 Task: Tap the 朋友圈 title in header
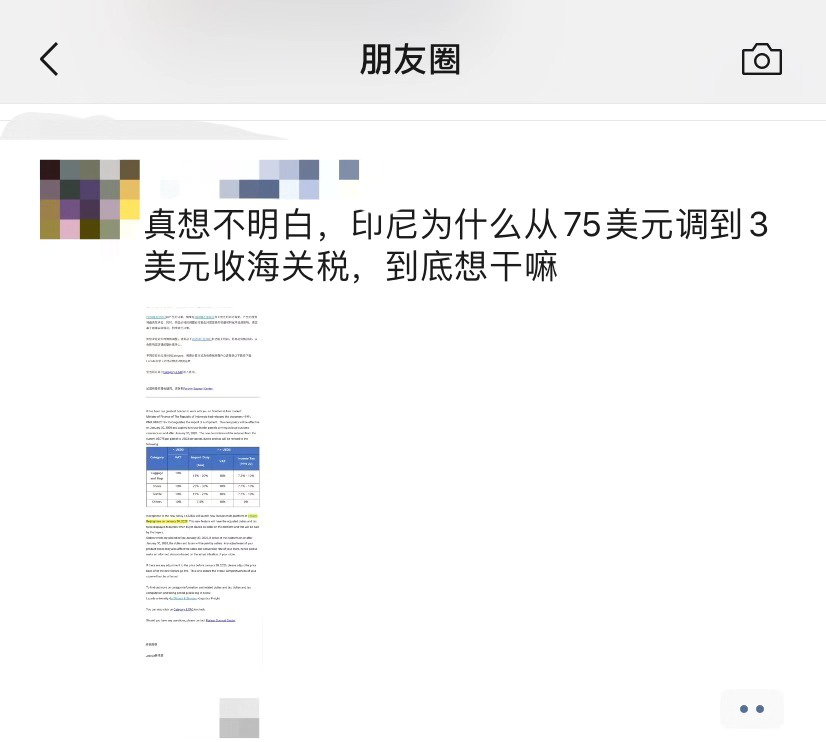pyautogui.click(x=410, y=59)
